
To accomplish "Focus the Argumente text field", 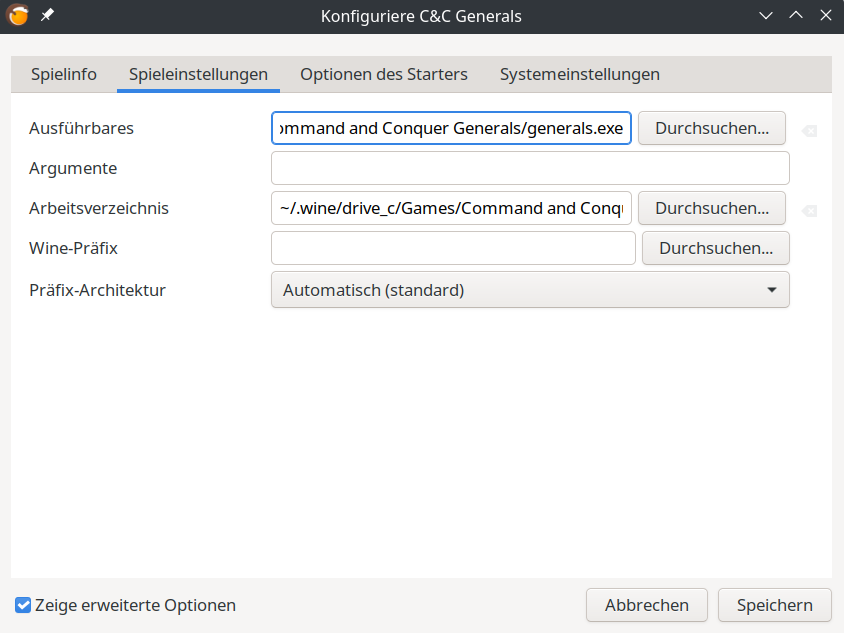I will (530, 168).
